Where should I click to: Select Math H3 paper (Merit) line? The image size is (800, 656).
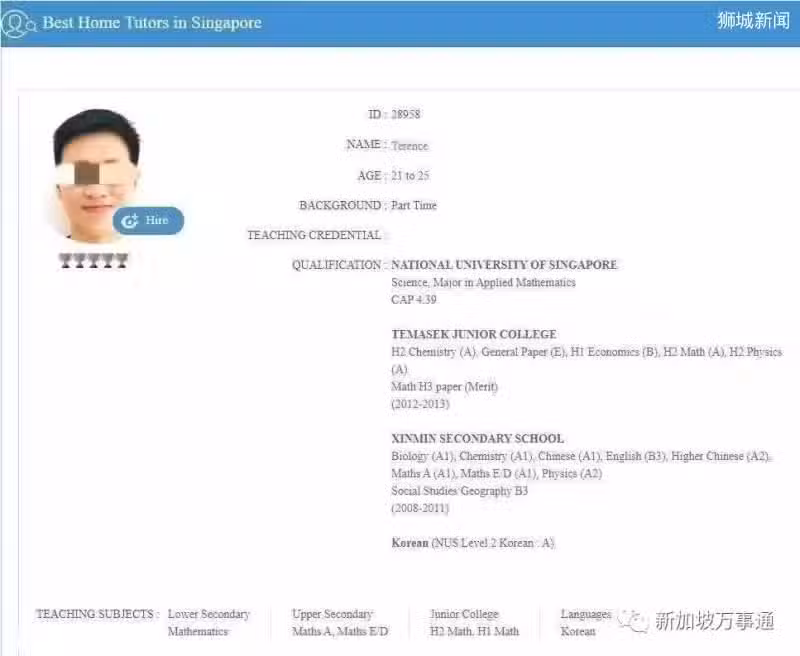point(444,387)
